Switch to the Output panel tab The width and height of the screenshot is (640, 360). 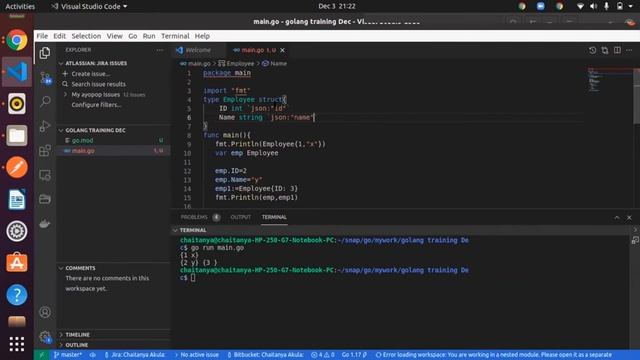240,217
